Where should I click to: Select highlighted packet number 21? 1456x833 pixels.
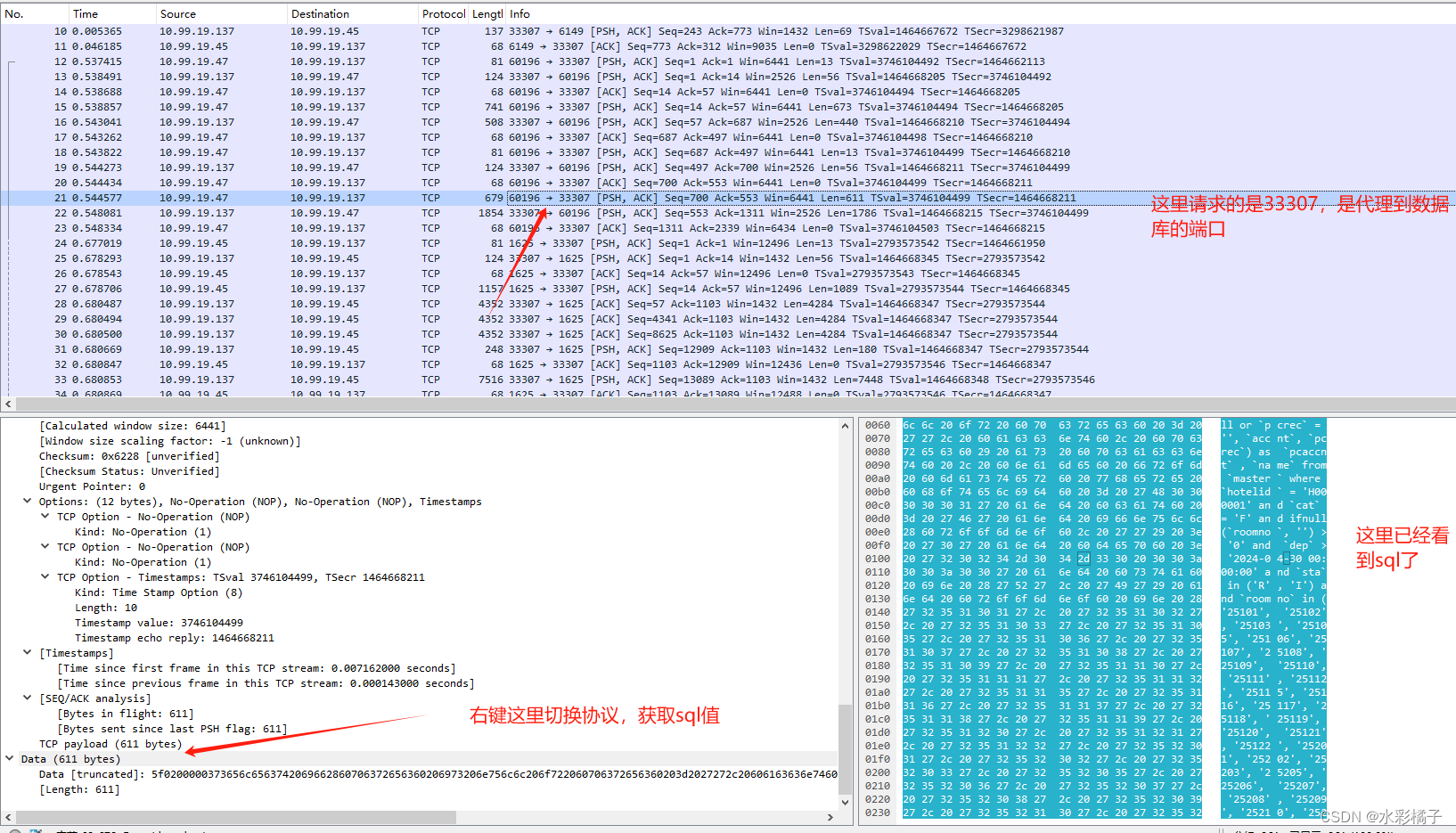pos(728,198)
